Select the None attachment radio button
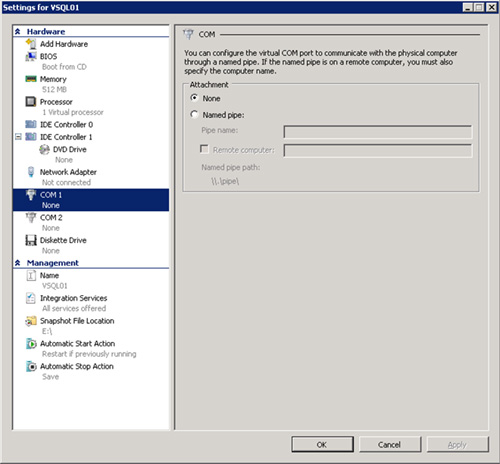This screenshot has height=464, width=500. [x=194, y=98]
